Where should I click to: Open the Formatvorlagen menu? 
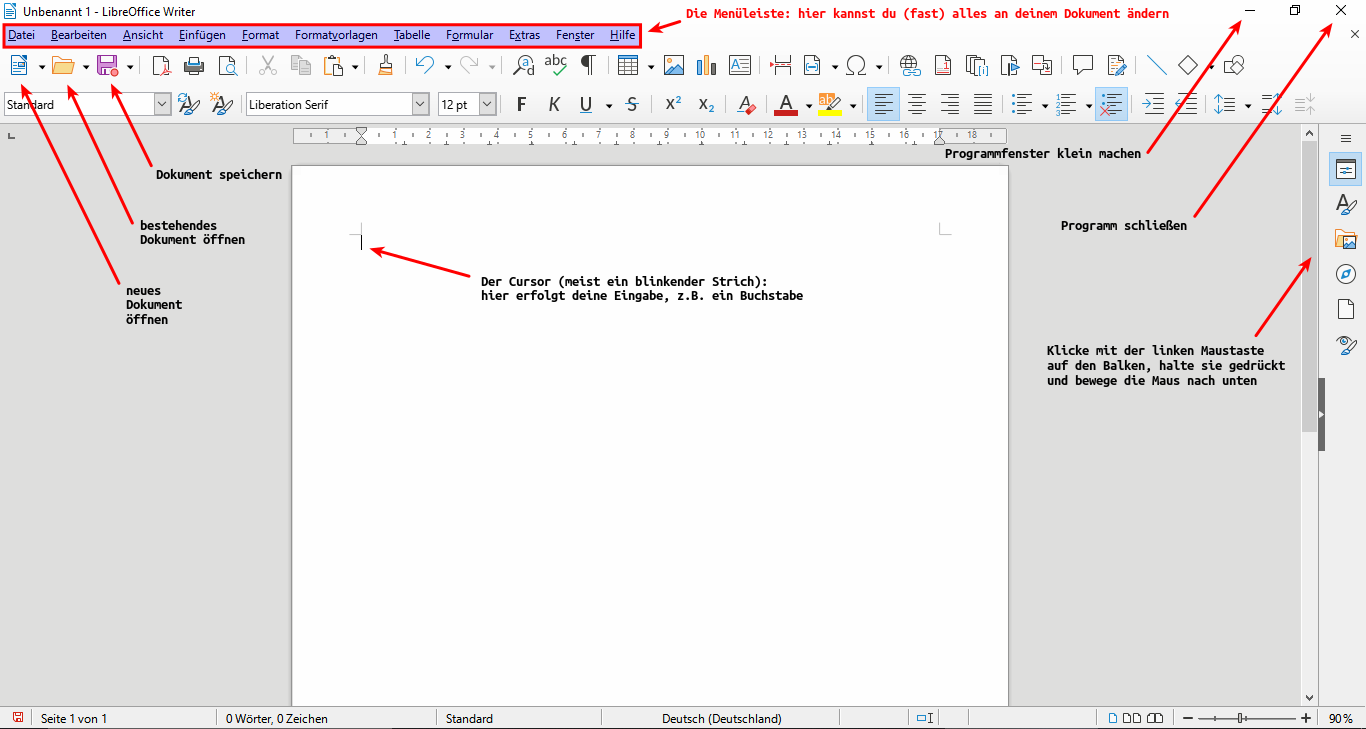pyautogui.click(x=336, y=35)
